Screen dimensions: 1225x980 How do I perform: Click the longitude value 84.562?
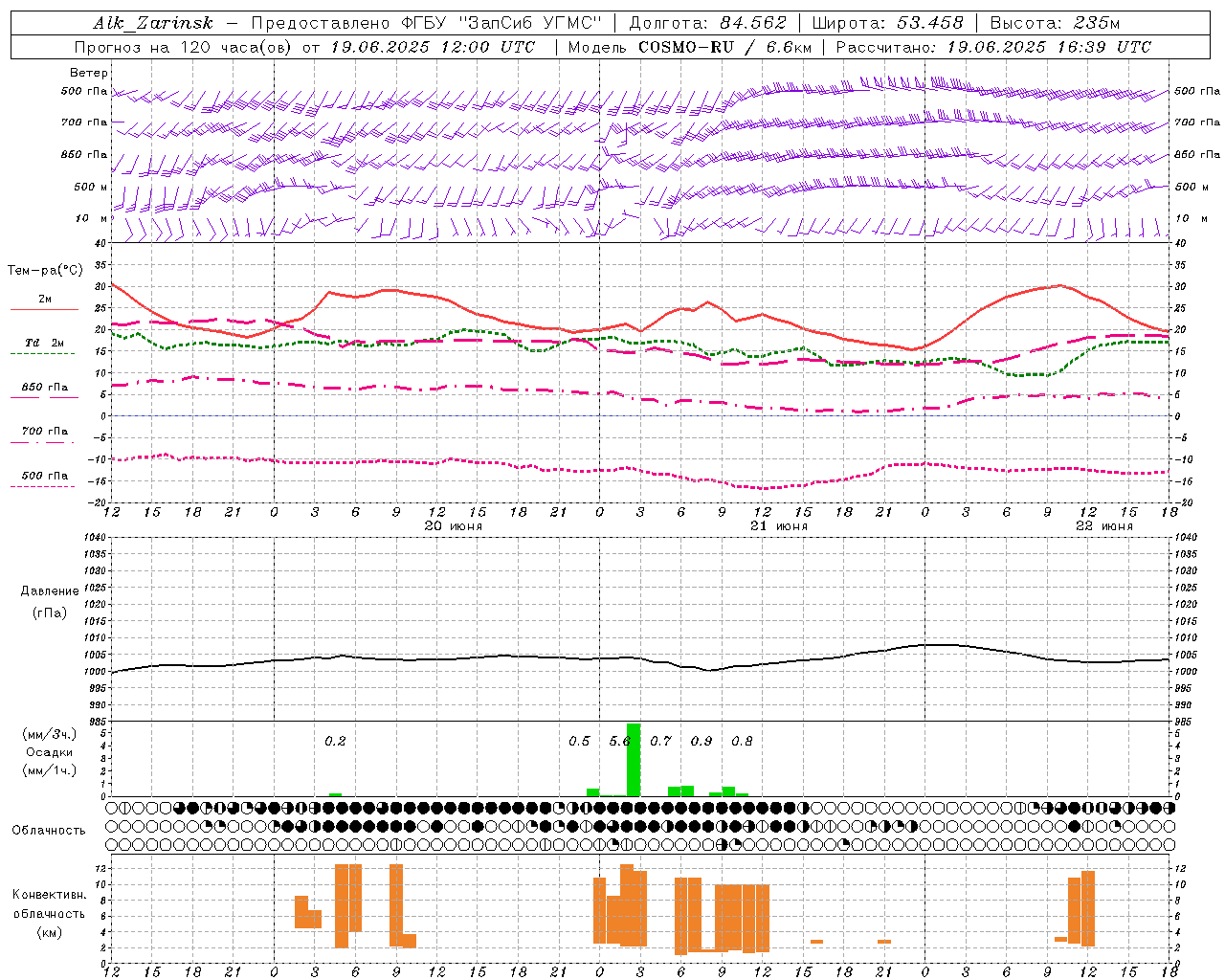click(x=753, y=23)
